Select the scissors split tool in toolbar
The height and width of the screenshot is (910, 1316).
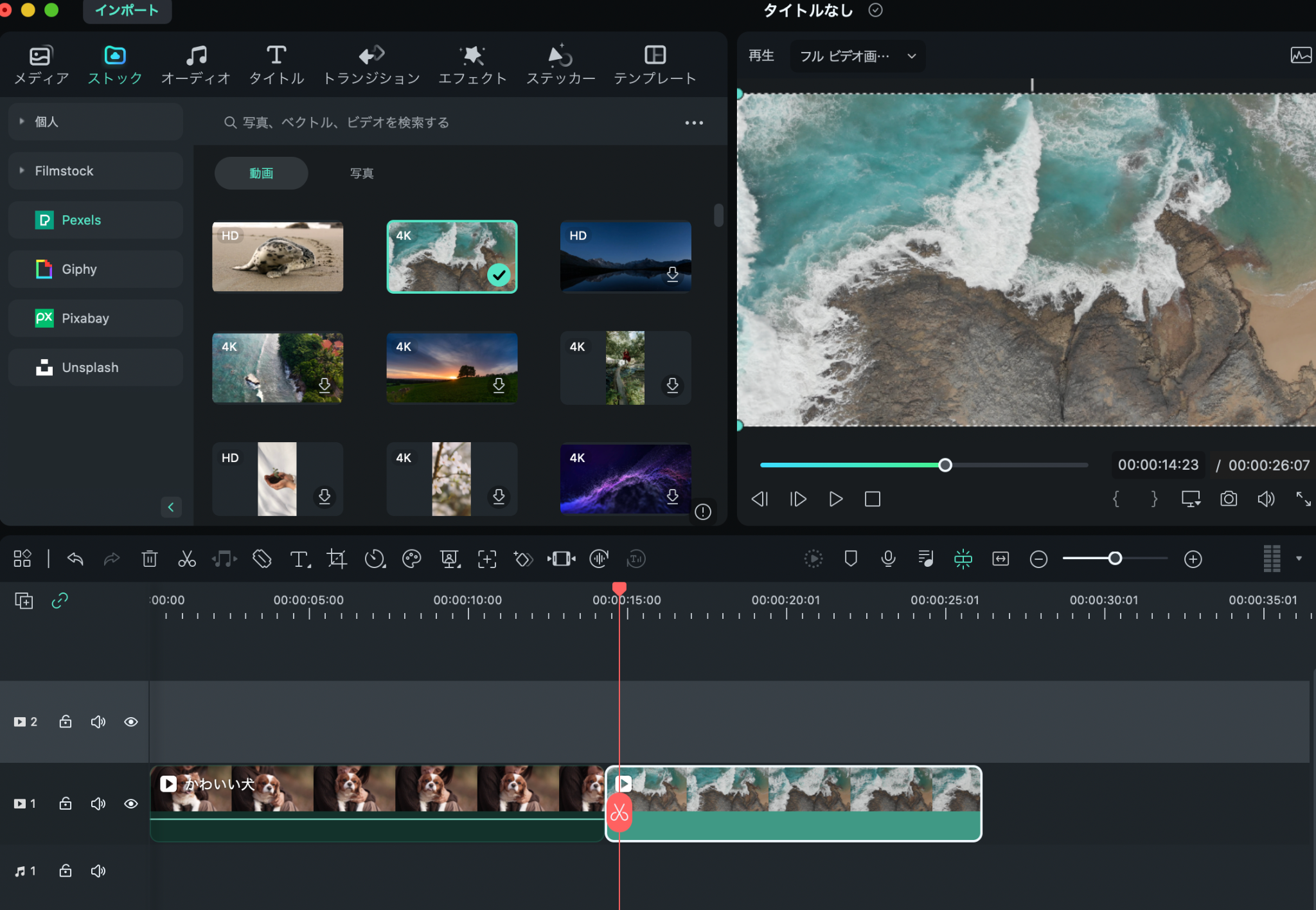click(187, 558)
